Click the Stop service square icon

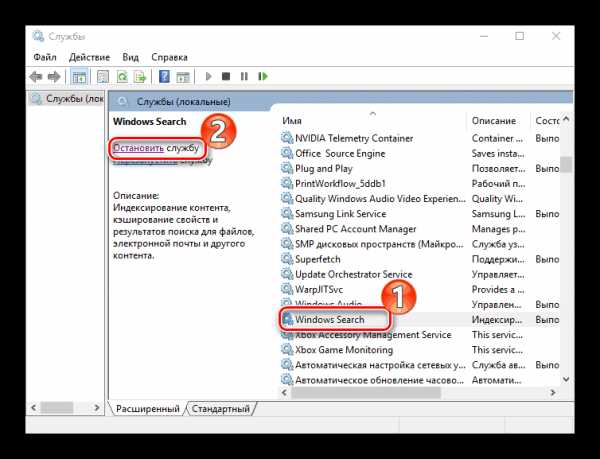[226, 76]
